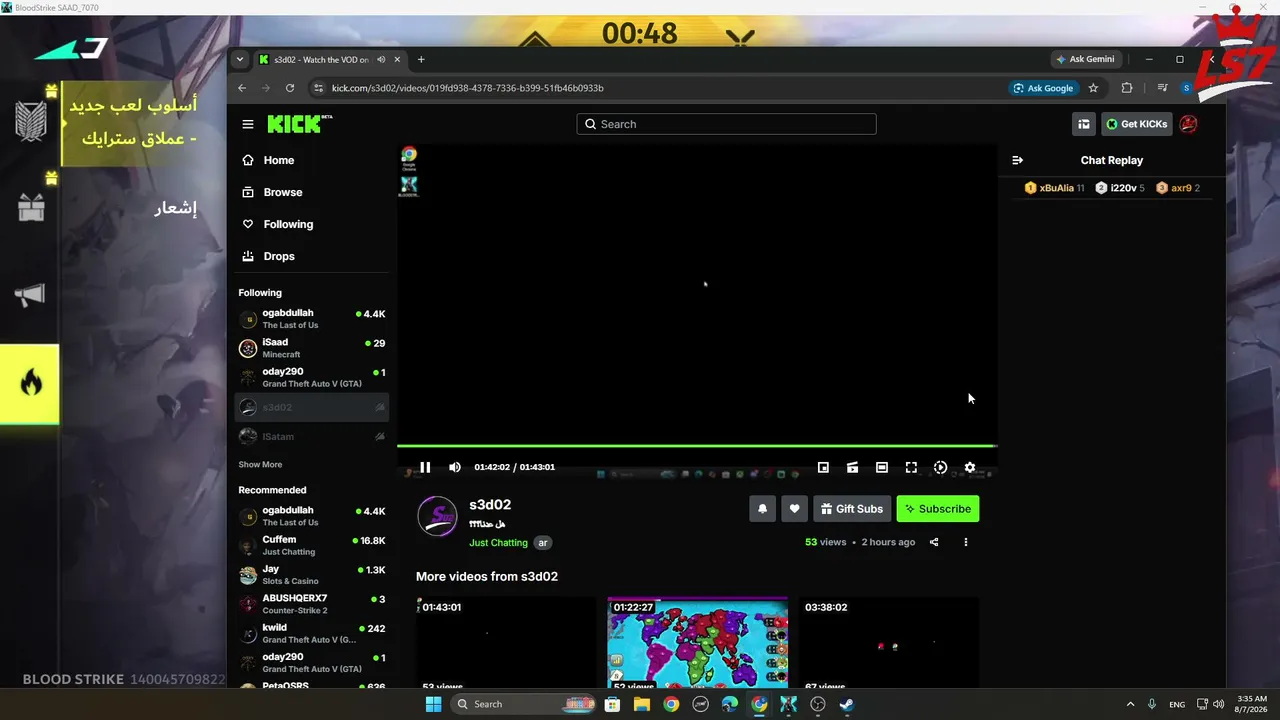Open a new Chrome tab
The height and width of the screenshot is (720, 1280).
[421, 59]
